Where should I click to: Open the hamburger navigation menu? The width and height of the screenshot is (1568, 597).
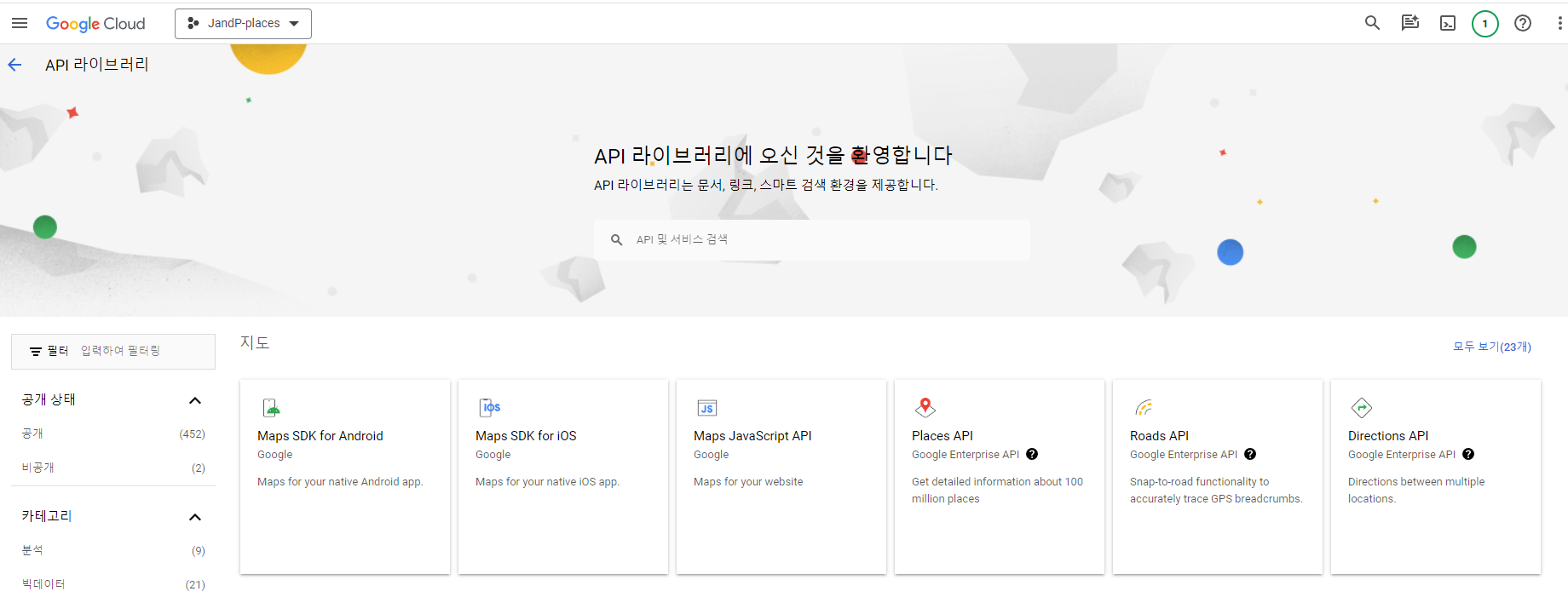tap(20, 23)
